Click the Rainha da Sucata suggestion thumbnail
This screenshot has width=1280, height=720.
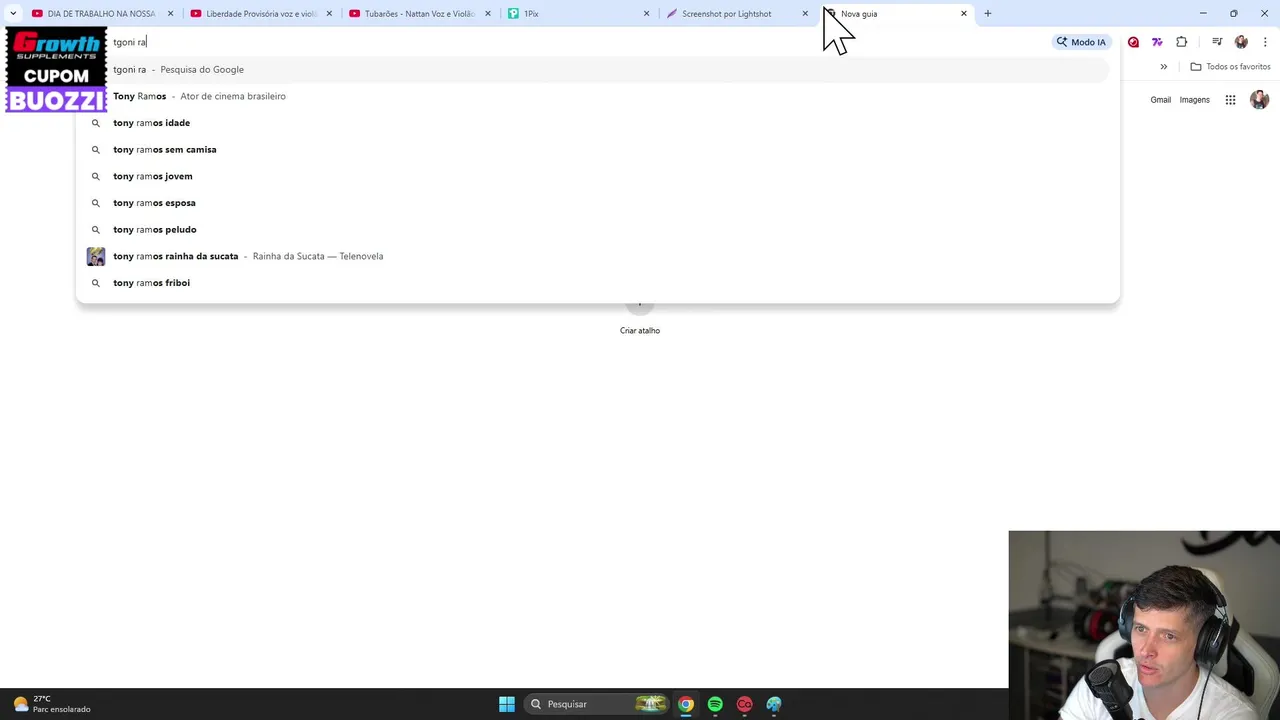tap(96, 256)
